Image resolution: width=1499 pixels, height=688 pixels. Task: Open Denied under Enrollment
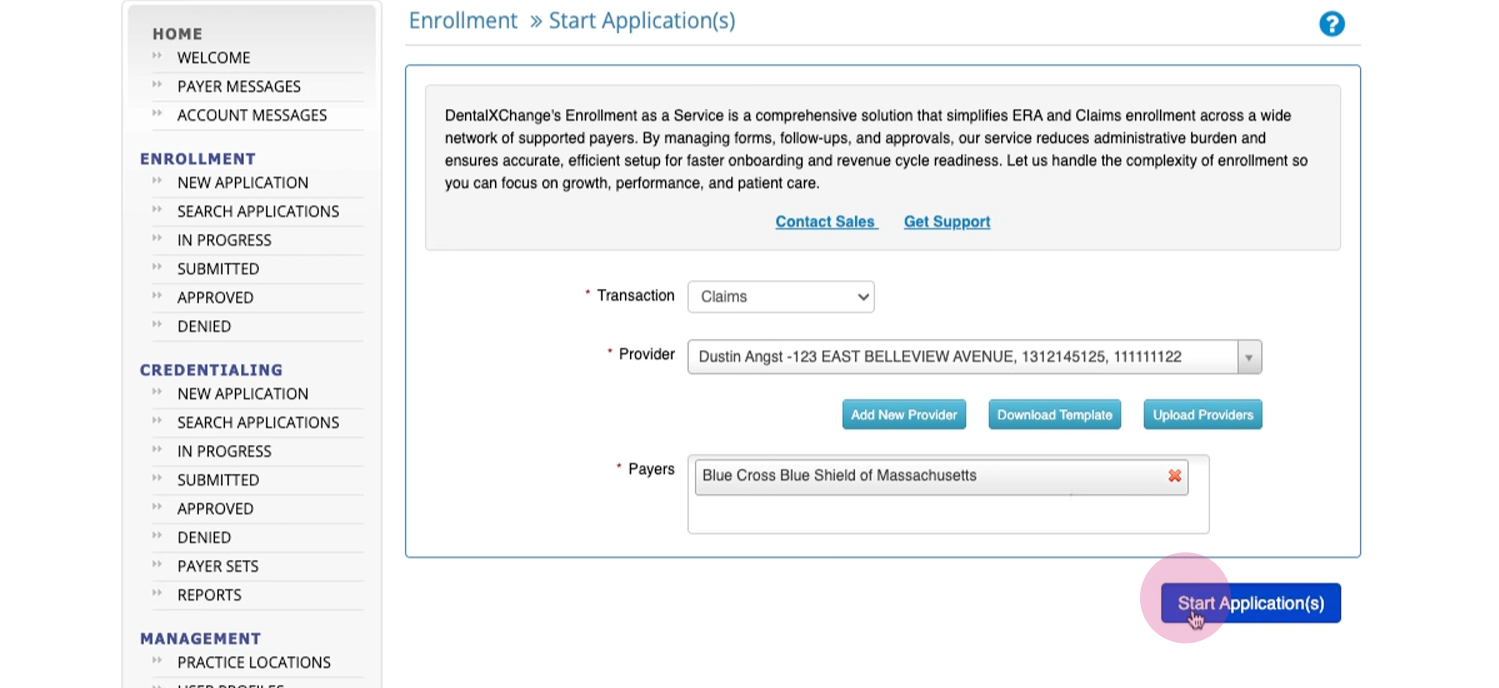click(204, 327)
